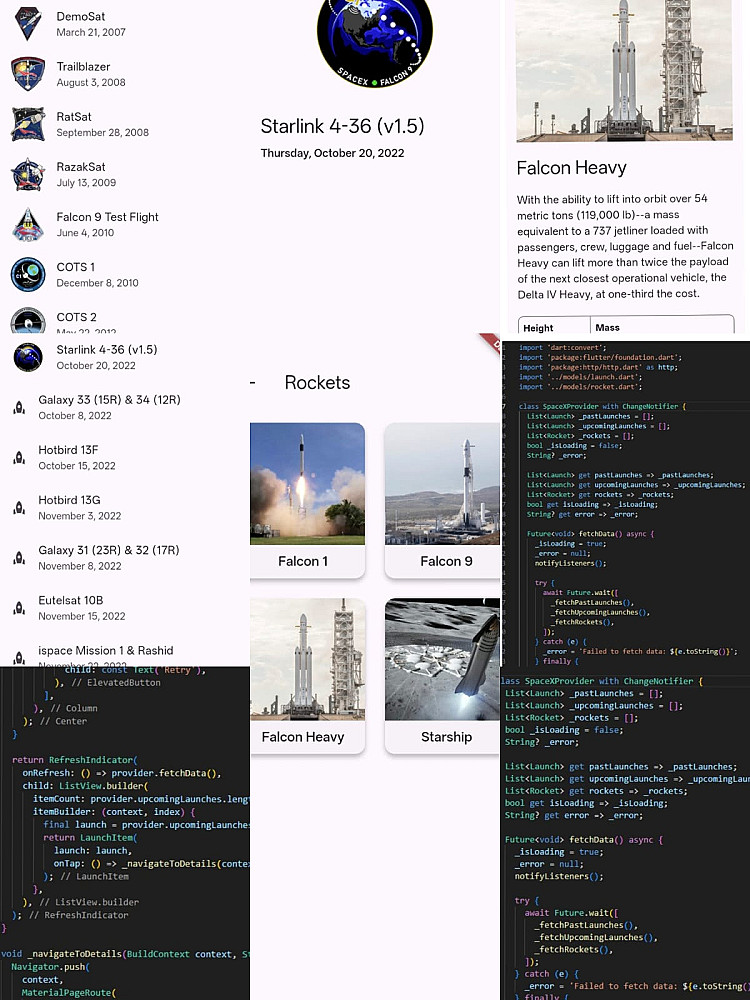Select ispace Mission 1 & Rashid launch

(105, 651)
